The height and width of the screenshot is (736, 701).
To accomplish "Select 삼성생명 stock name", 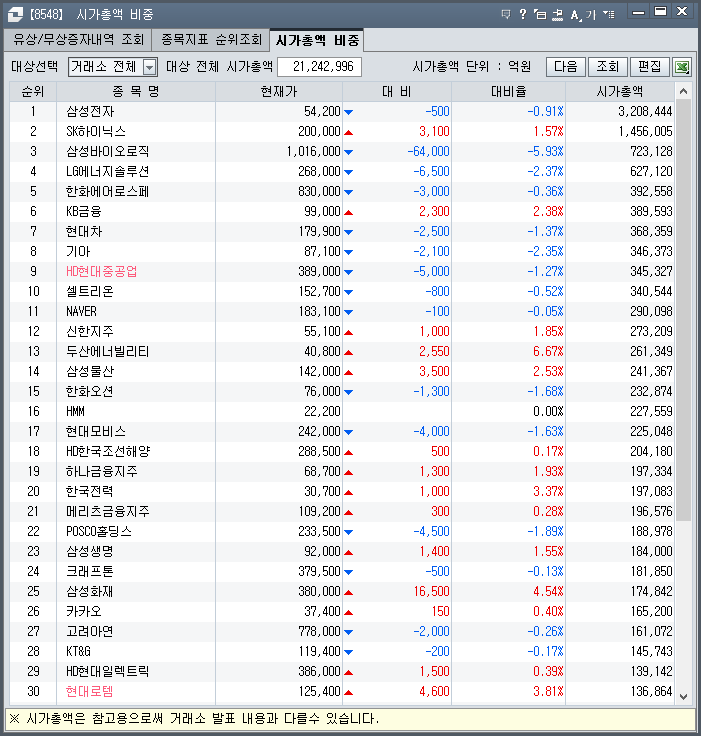I will (90, 552).
